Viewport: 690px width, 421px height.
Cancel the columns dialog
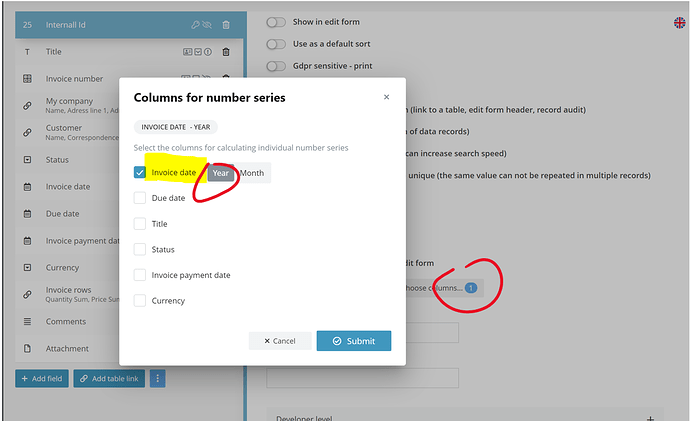click(280, 341)
